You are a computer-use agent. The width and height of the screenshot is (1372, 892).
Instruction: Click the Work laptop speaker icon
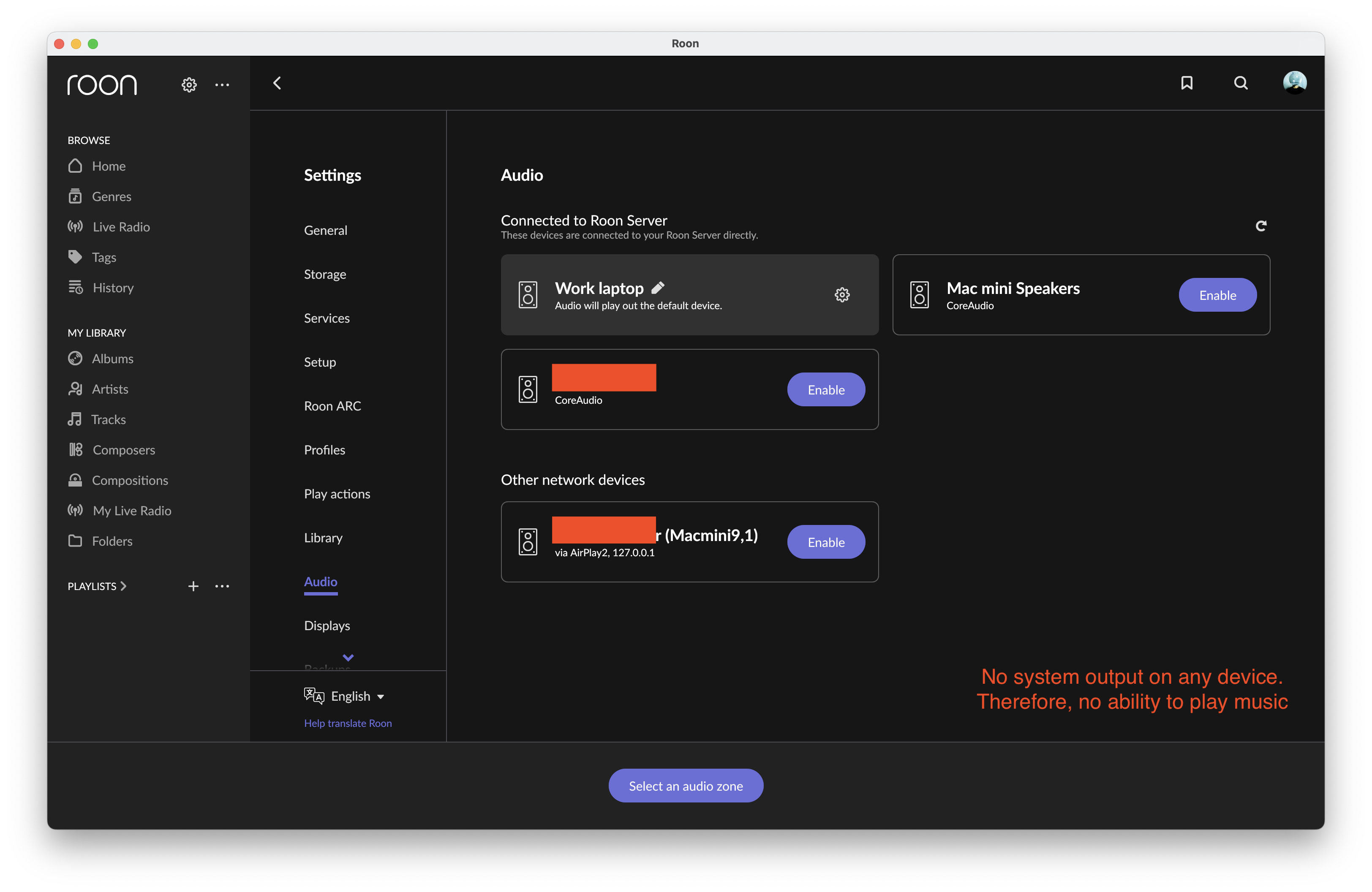point(528,295)
